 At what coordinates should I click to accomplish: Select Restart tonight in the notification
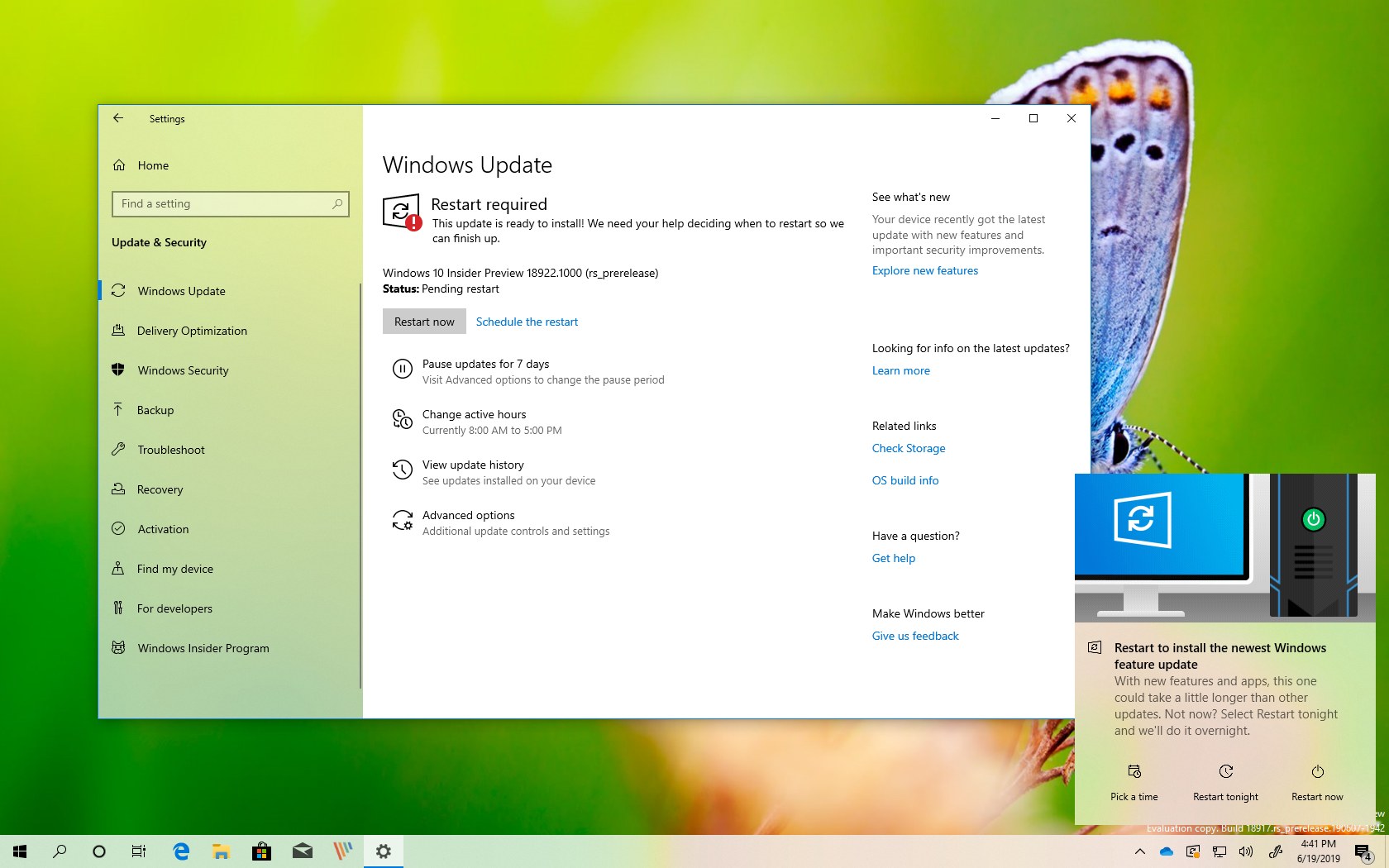point(1225,783)
